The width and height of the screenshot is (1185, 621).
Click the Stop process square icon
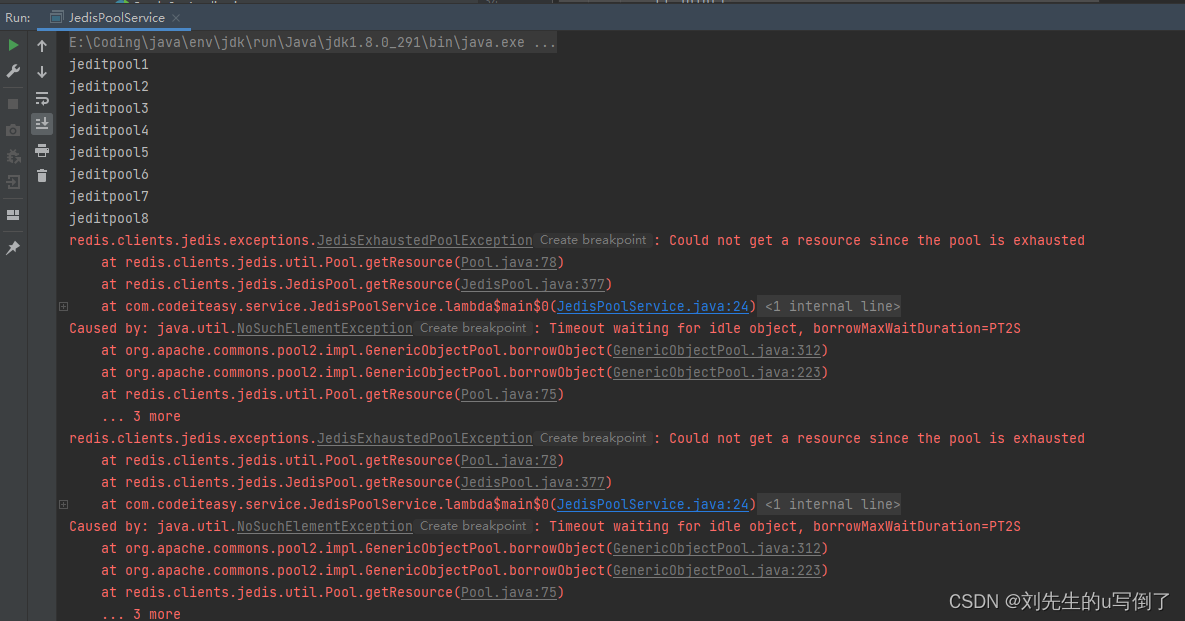click(13, 104)
